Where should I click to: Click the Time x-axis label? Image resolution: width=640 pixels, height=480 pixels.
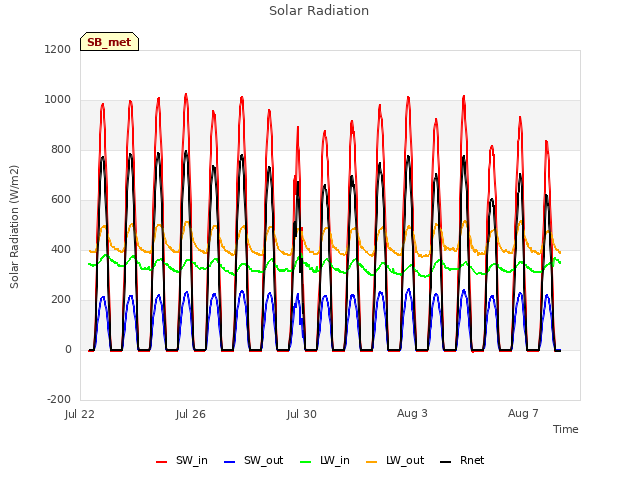(x=566, y=429)
